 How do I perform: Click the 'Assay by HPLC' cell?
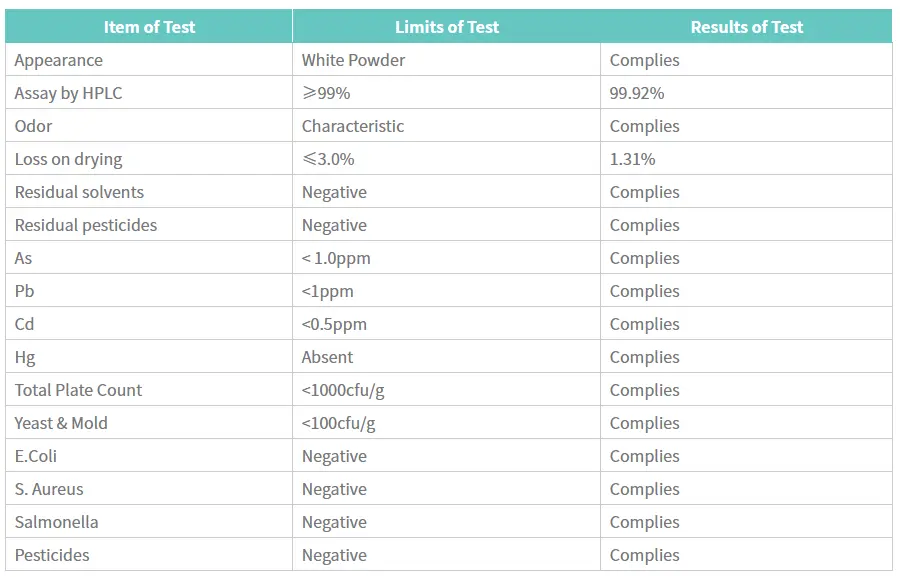click(x=69, y=93)
